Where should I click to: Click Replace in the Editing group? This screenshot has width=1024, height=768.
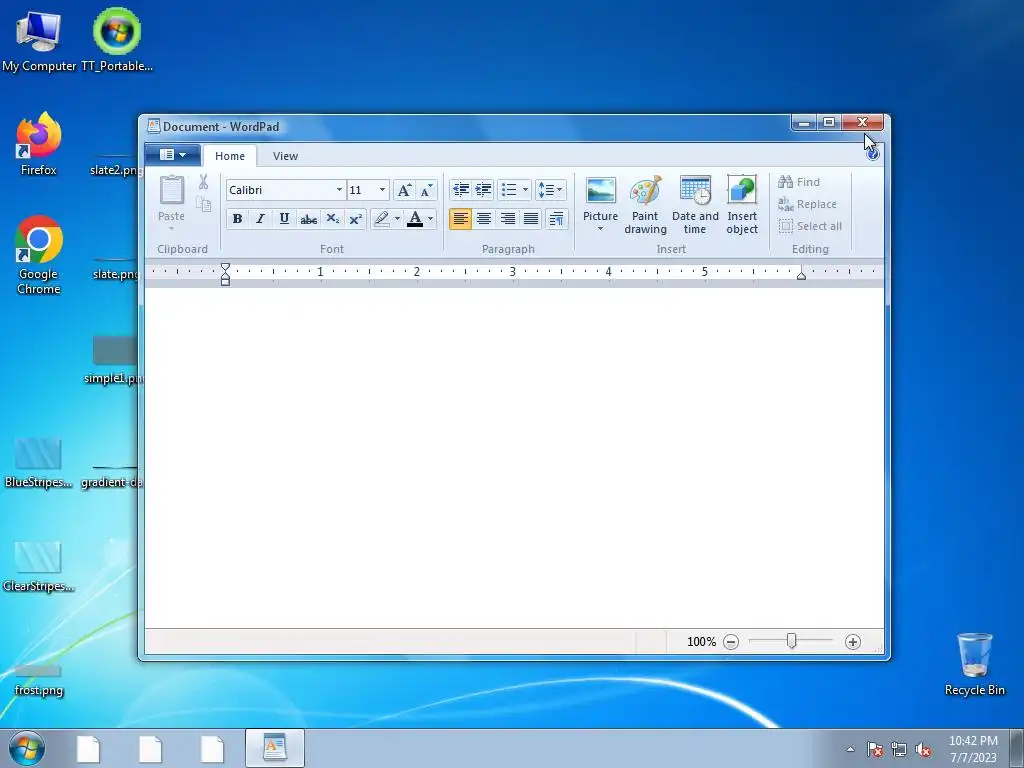coord(807,204)
